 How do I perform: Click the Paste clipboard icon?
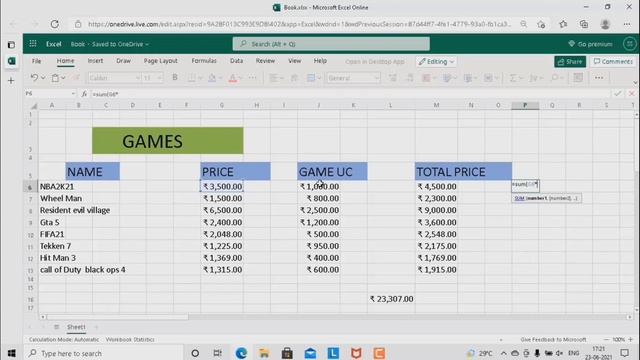pos(55,78)
